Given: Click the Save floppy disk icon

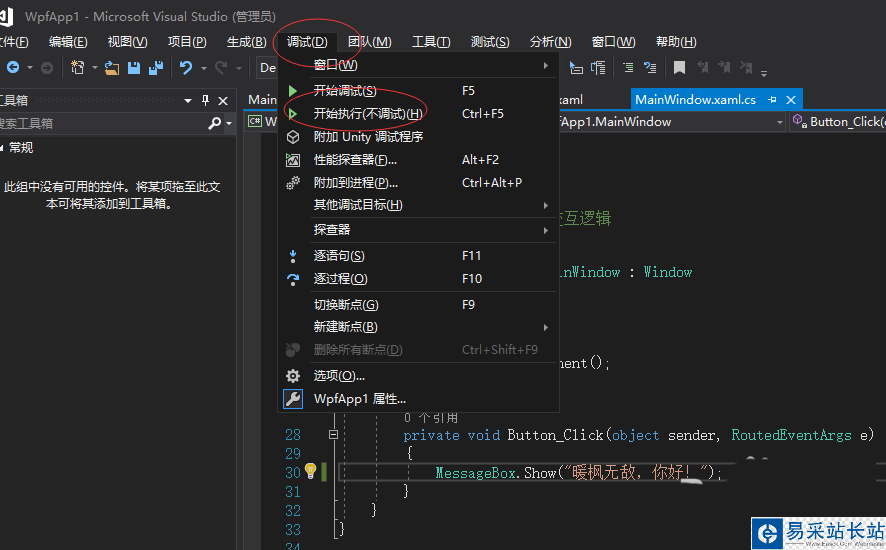Looking at the screenshot, I should [134, 68].
